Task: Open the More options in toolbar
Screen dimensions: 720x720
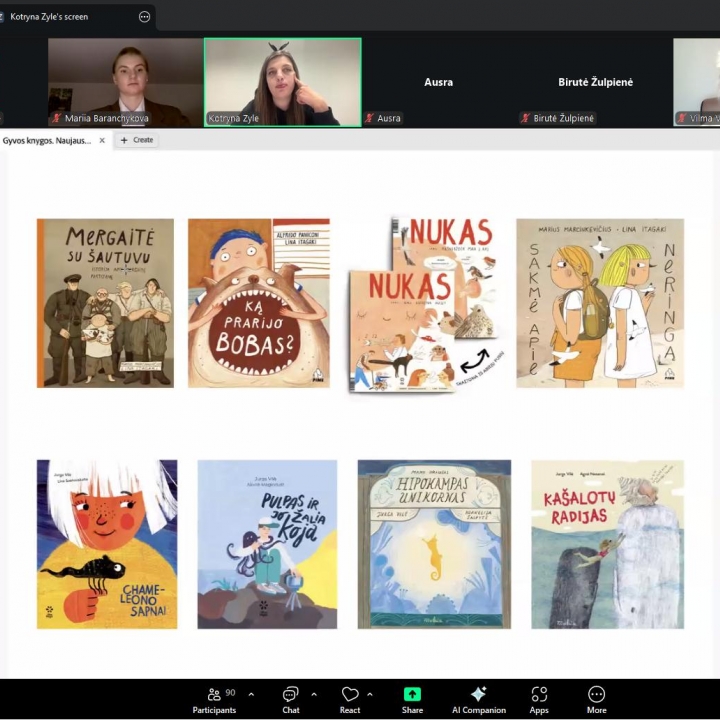Action: [x=596, y=697]
